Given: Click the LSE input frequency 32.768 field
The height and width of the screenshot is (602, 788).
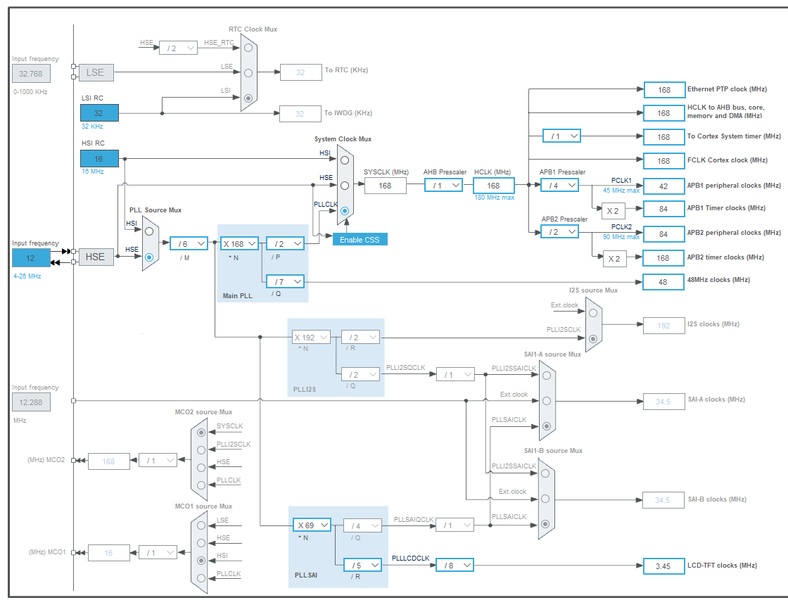Looking at the screenshot, I should pyautogui.click(x=31, y=73).
